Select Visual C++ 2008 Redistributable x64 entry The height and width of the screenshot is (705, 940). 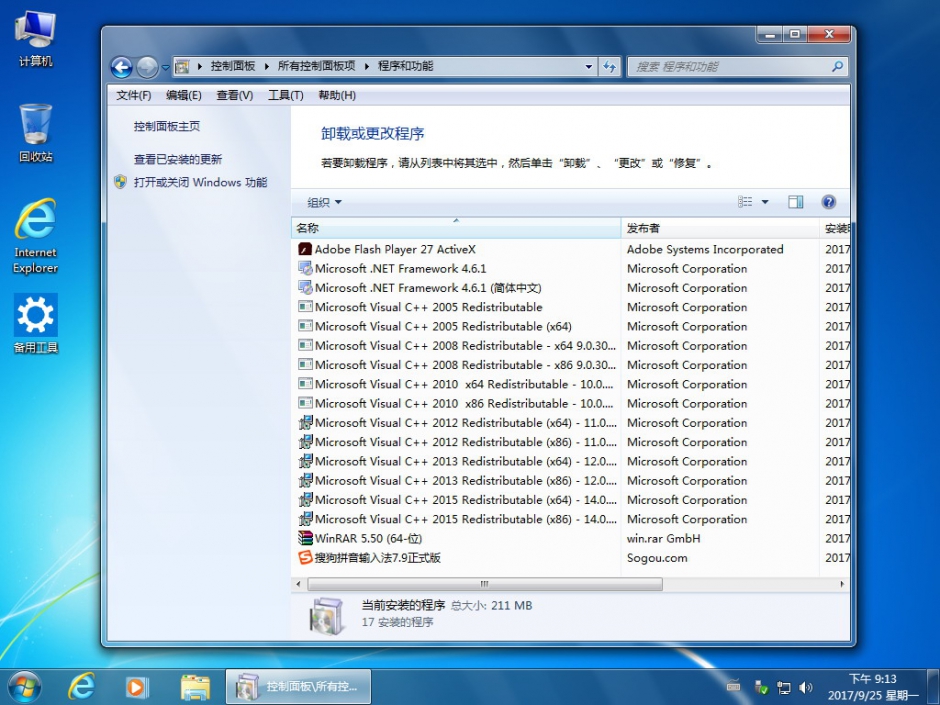click(x=457, y=346)
